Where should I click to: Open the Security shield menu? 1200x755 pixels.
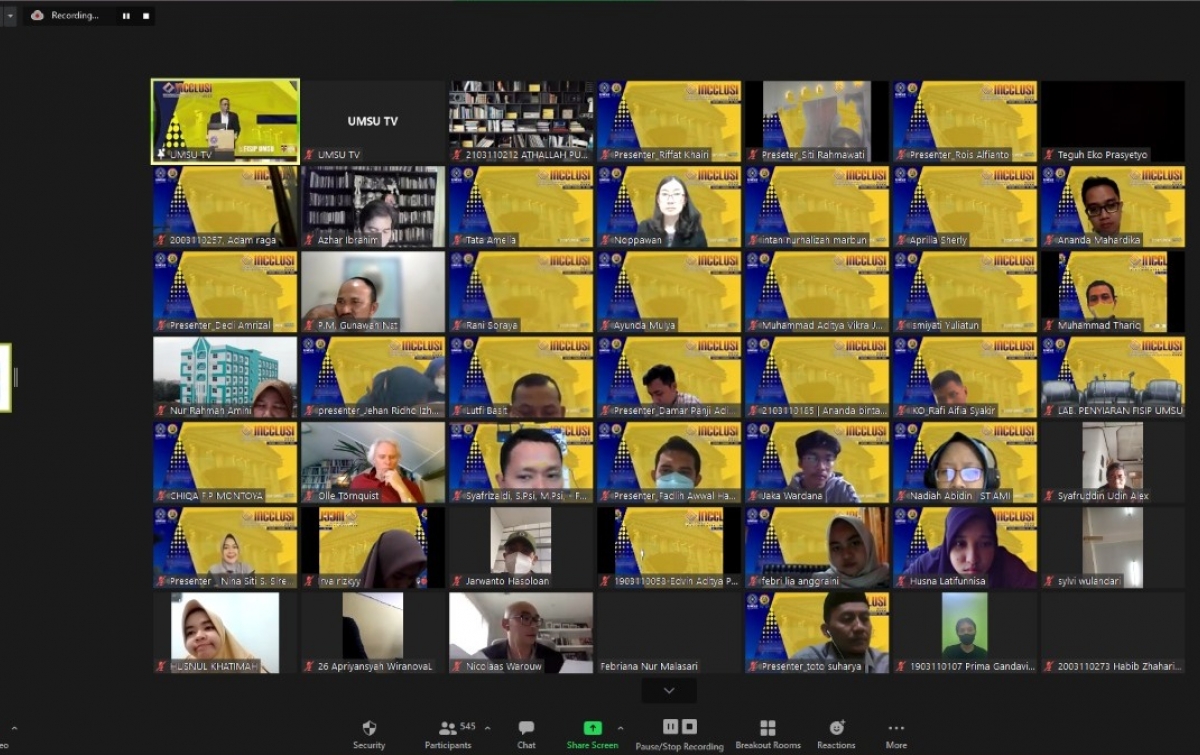tap(368, 733)
